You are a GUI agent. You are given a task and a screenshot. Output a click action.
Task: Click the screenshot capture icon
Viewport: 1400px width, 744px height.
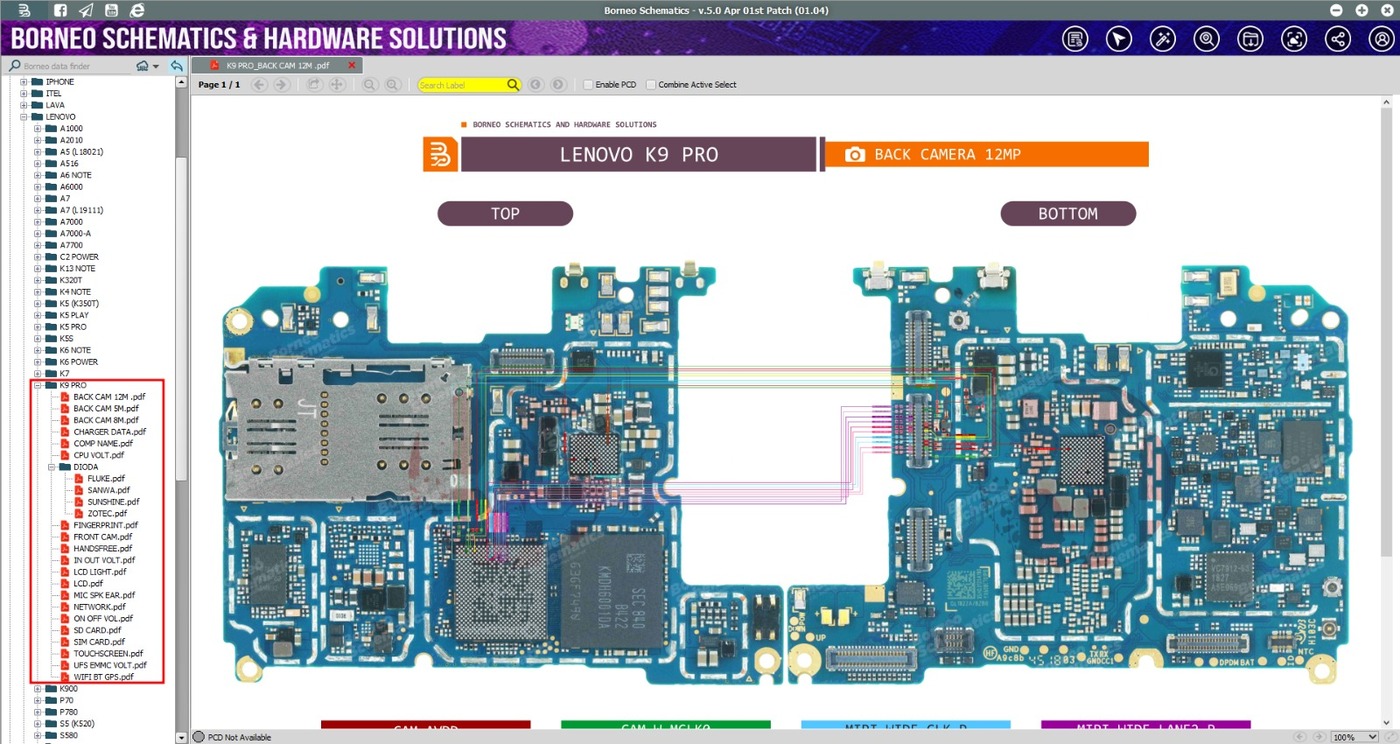click(x=1294, y=39)
